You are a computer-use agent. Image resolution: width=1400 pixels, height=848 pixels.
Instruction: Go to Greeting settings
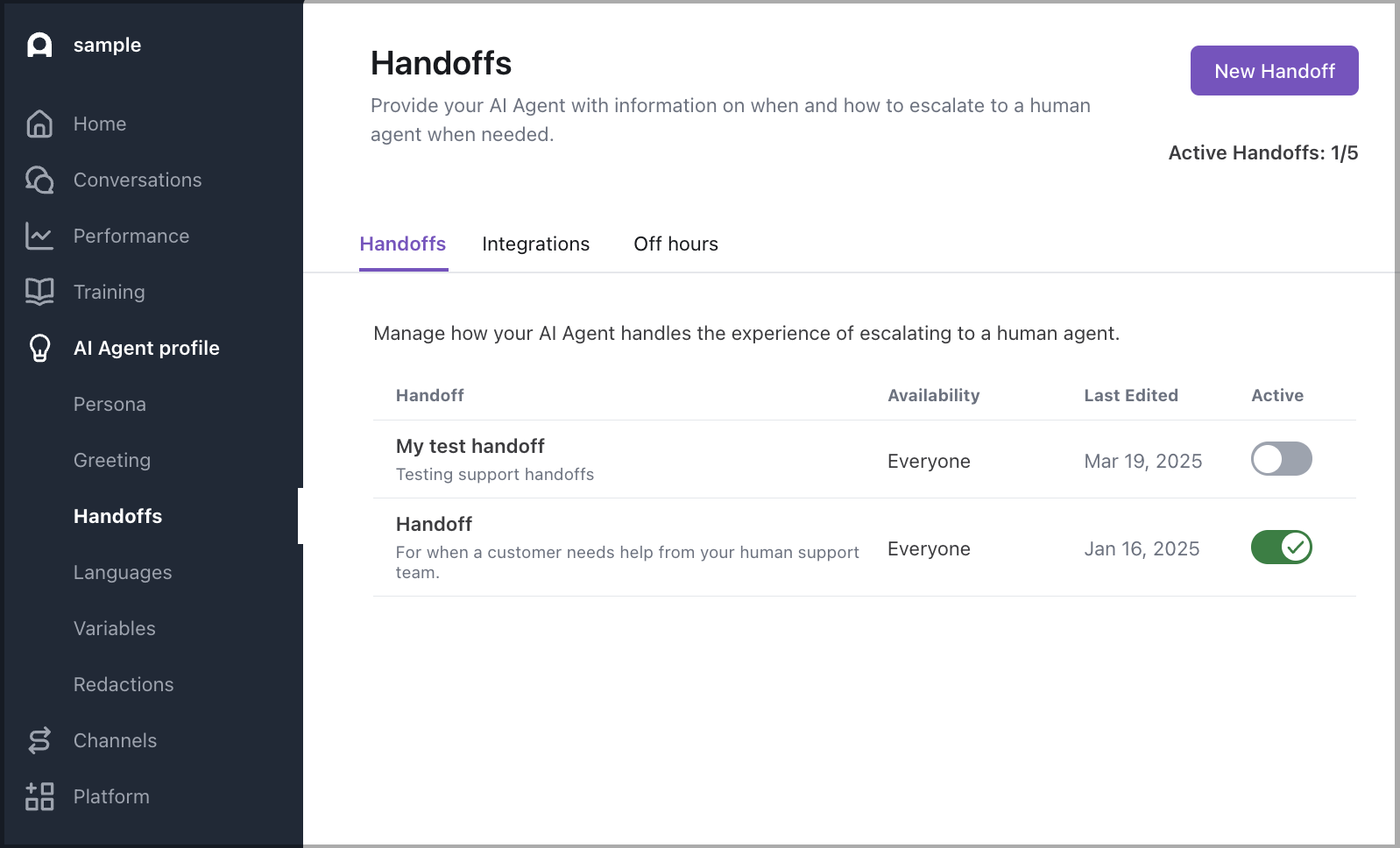(111, 460)
